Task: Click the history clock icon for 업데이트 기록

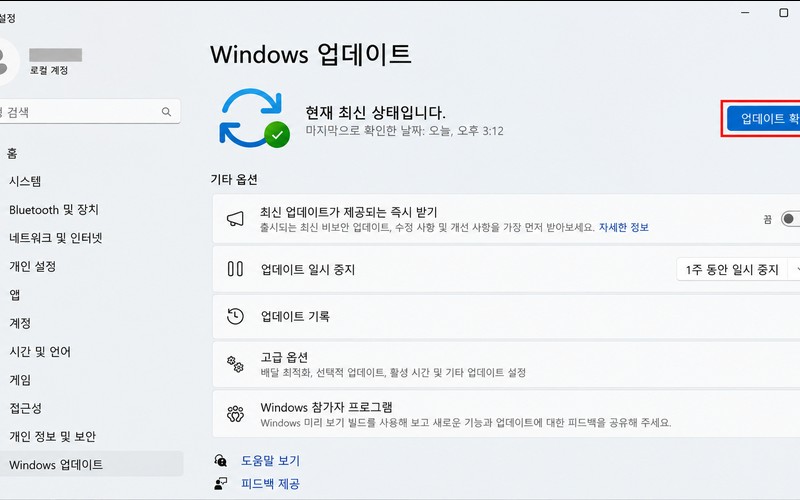Action: (x=235, y=316)
